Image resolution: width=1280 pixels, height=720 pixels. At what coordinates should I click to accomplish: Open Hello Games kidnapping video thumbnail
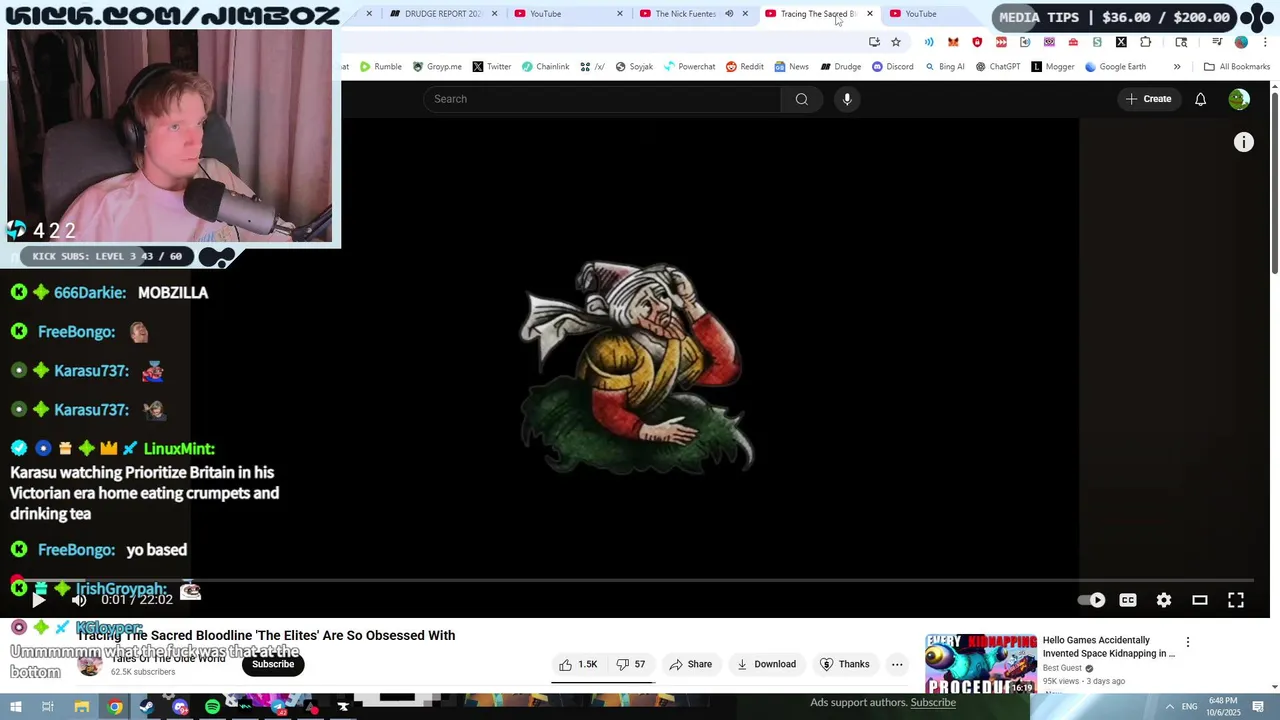click(981, 663)
